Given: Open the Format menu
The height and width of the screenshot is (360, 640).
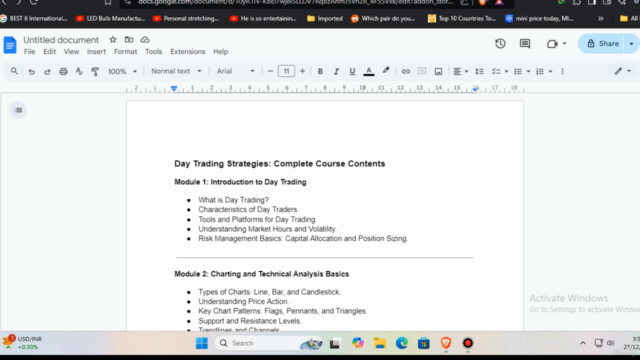Looking at the screenshot, I should 125,51.
